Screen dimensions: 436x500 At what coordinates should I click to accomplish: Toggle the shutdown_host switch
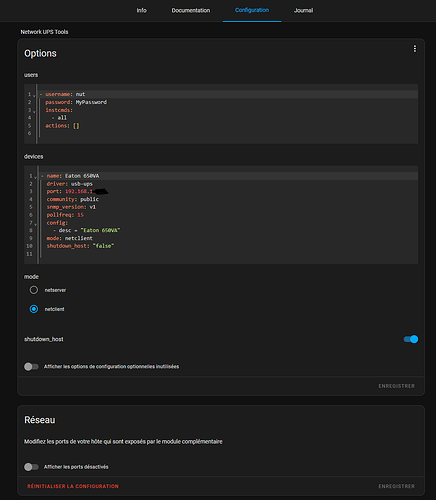coord(411,339)
